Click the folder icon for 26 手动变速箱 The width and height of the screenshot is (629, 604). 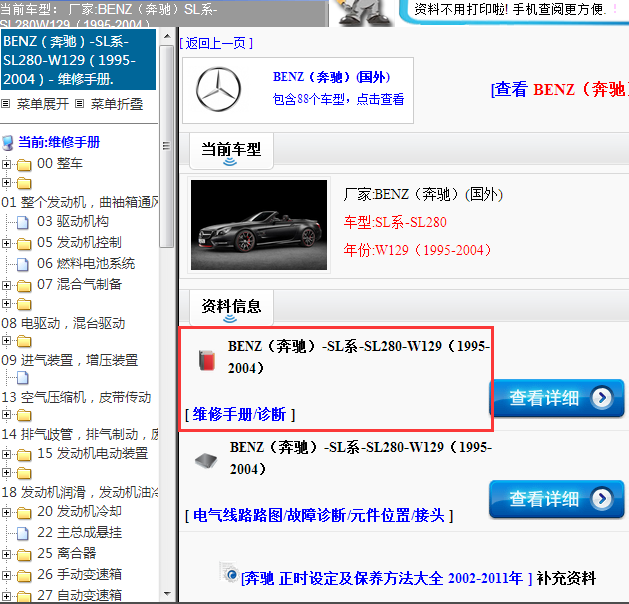(x=24, y=576)
